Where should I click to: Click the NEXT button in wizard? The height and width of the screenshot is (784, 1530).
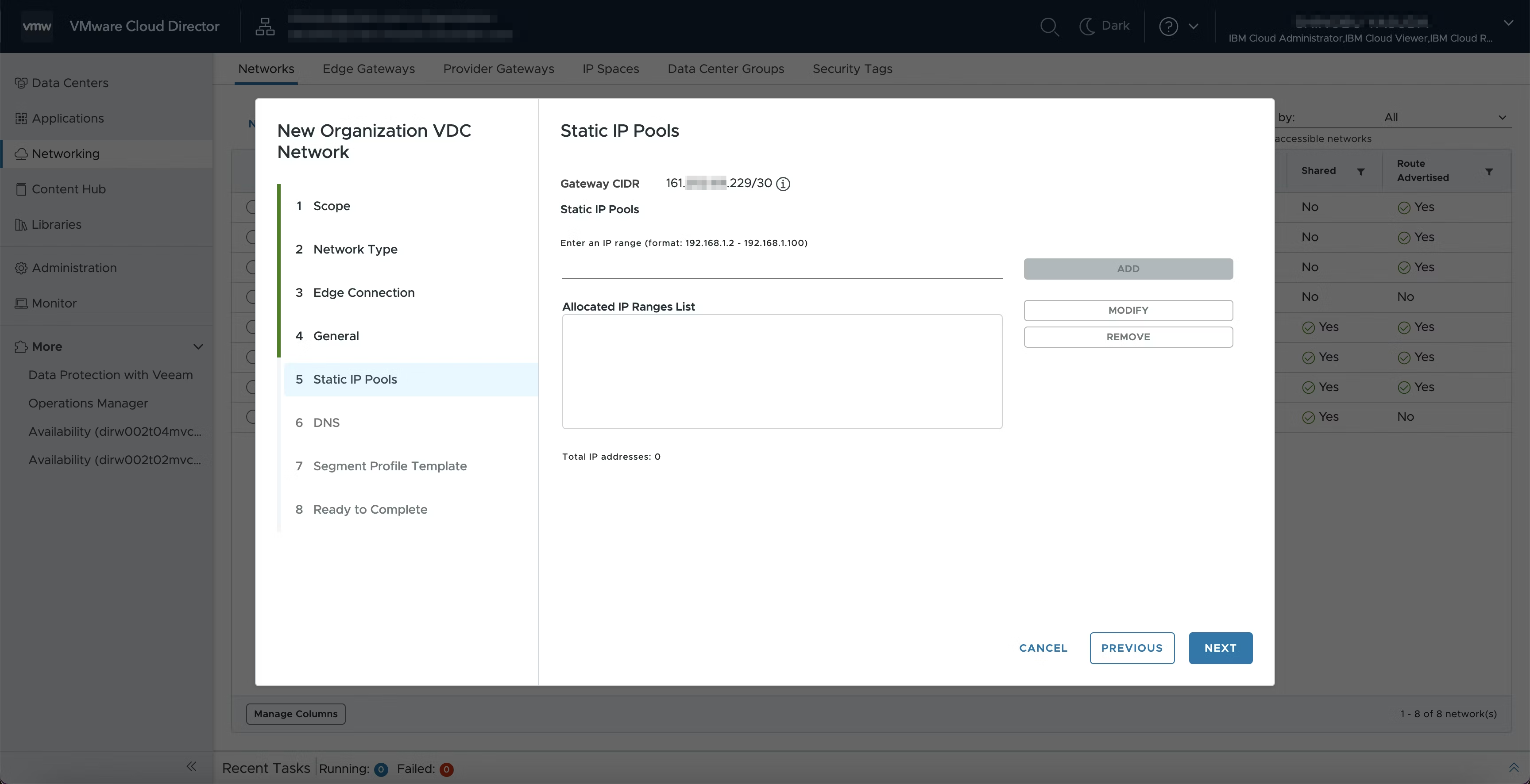[1220, 648]
